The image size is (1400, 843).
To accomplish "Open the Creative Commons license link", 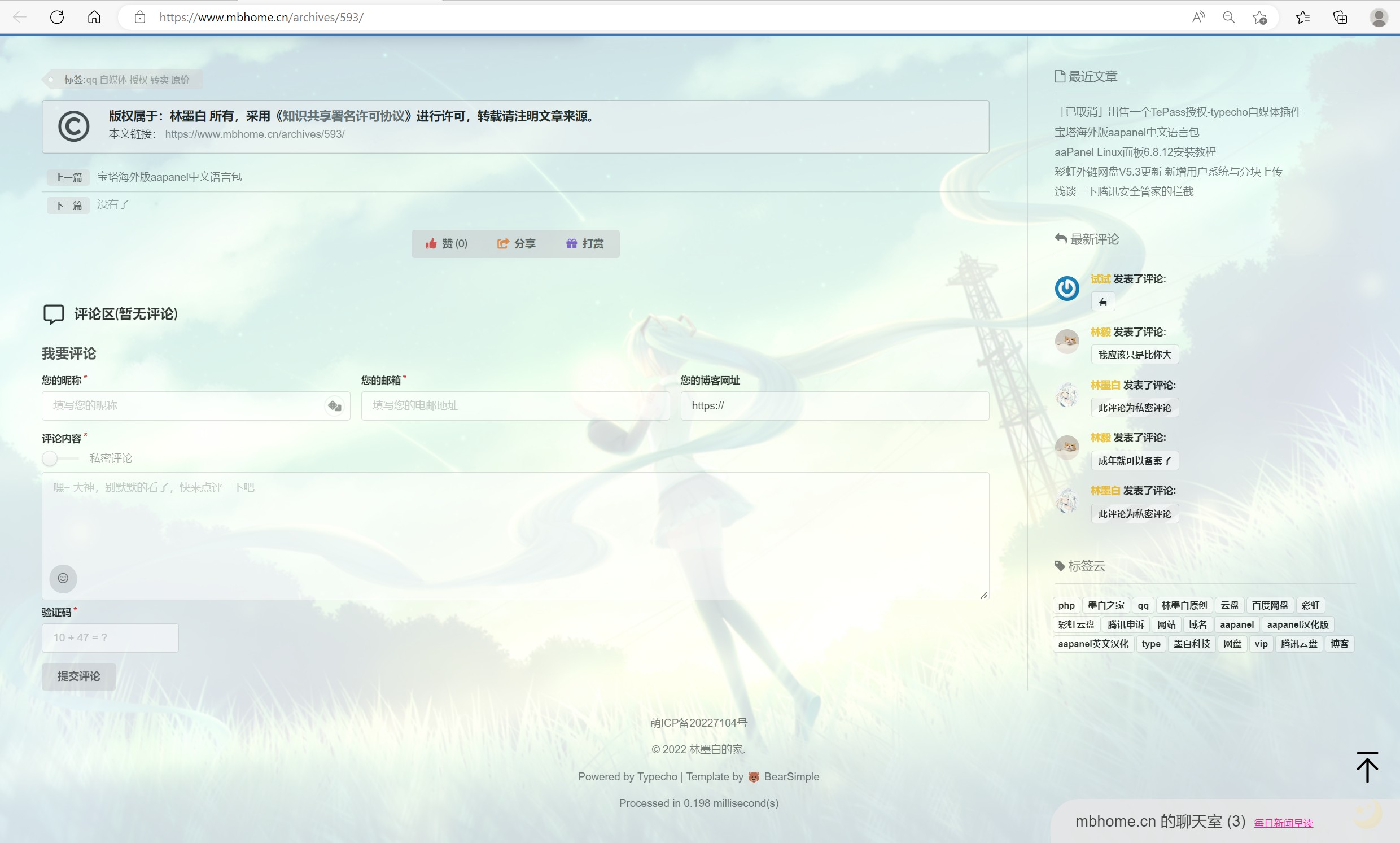I will pyautogui.click(x=345, y=116).
